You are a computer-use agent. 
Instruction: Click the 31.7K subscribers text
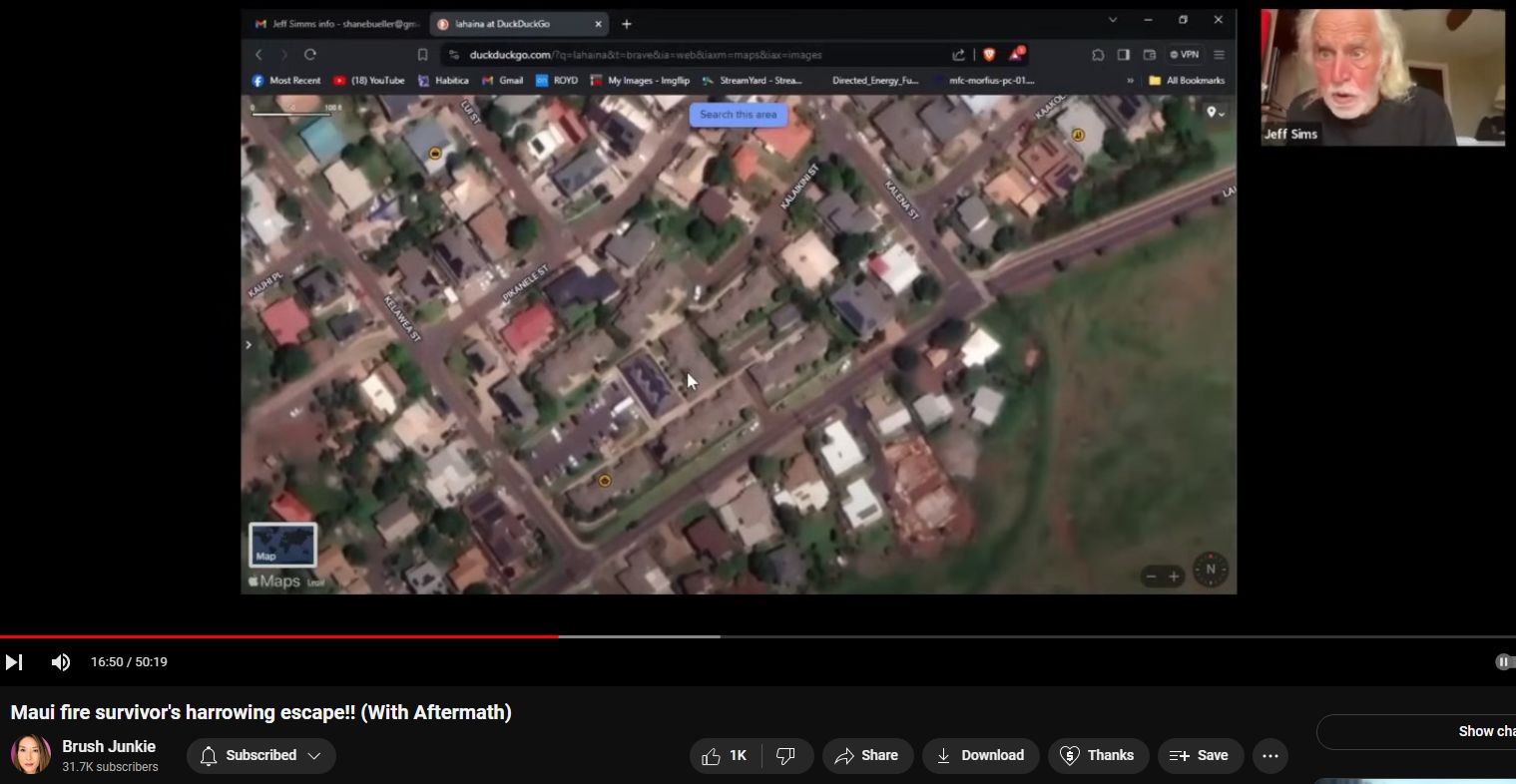[x=110, y=767]
